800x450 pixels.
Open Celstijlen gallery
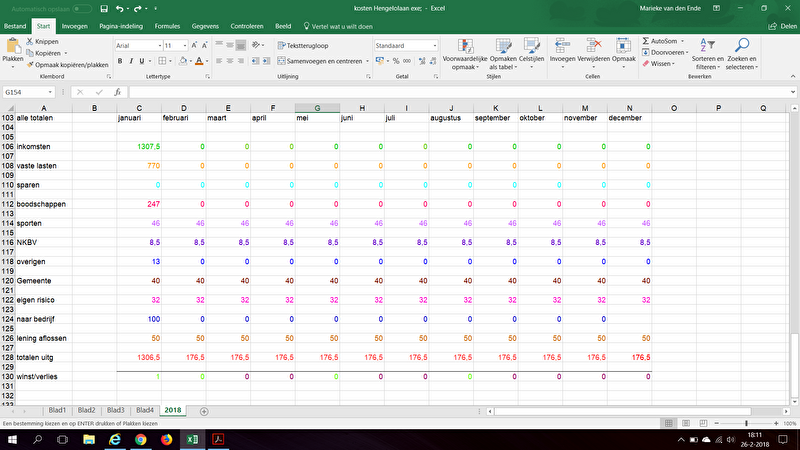click(531, 55)
